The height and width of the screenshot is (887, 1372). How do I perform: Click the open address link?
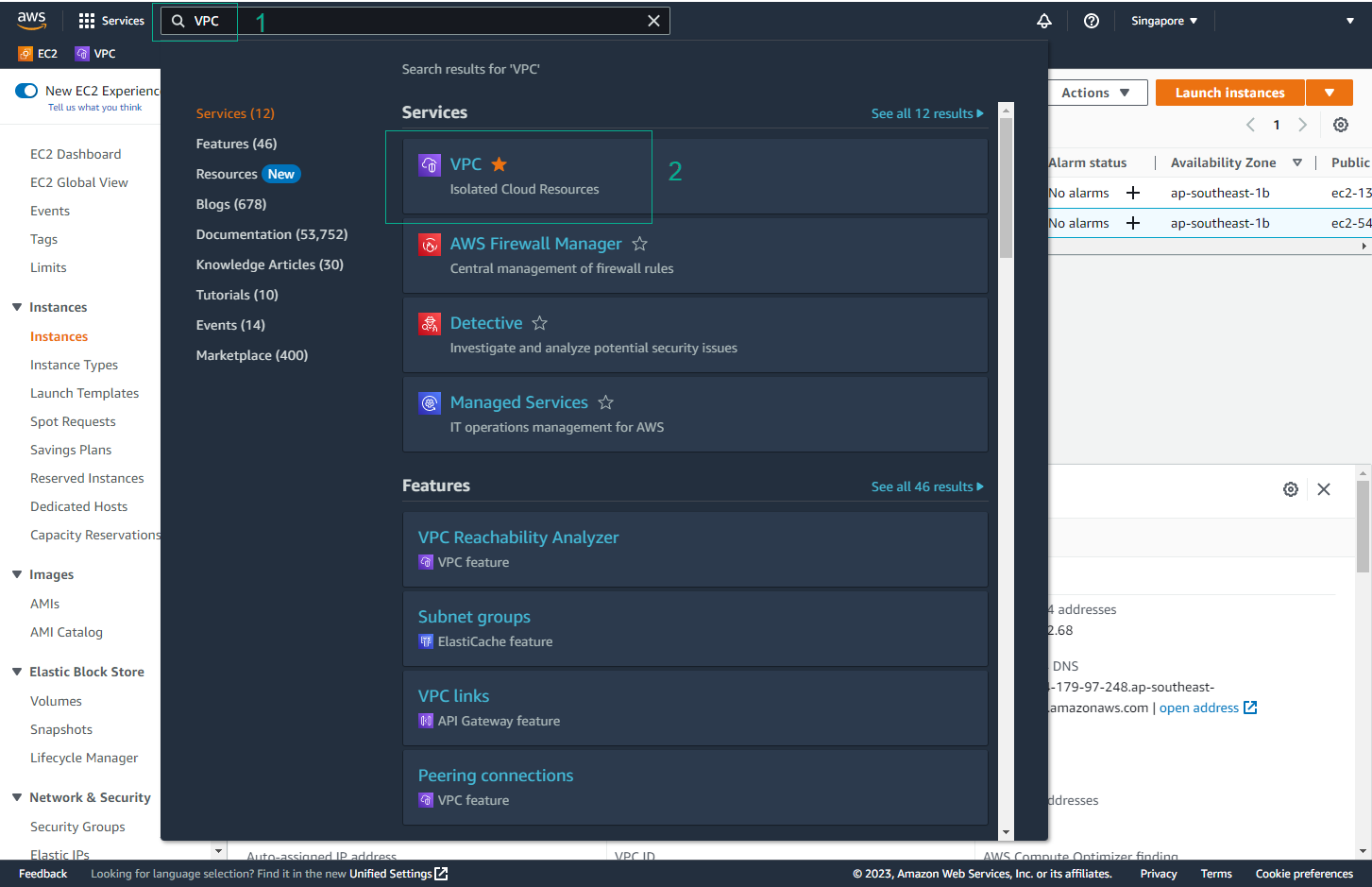point(1208,708)
